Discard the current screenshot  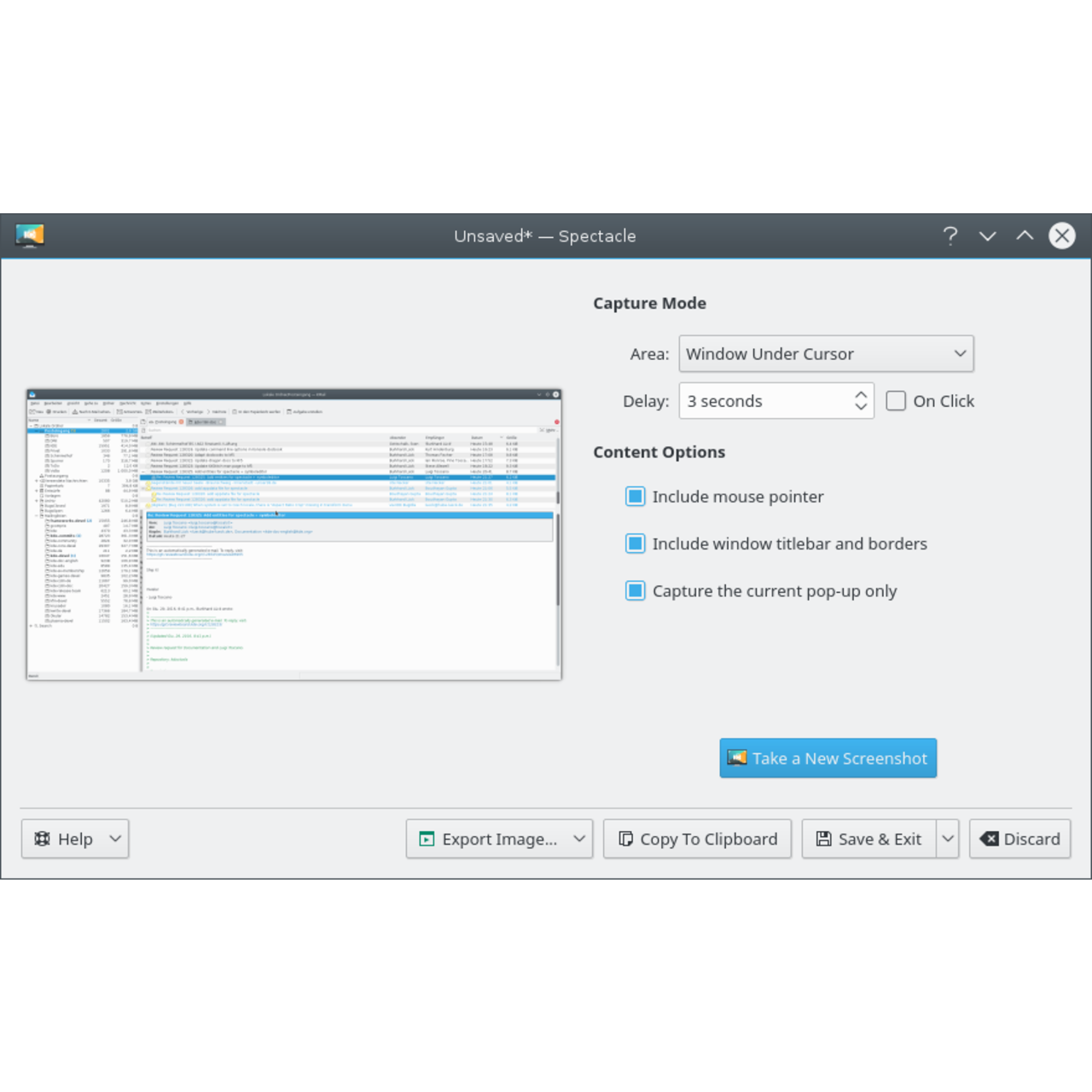click(1019, 839)
